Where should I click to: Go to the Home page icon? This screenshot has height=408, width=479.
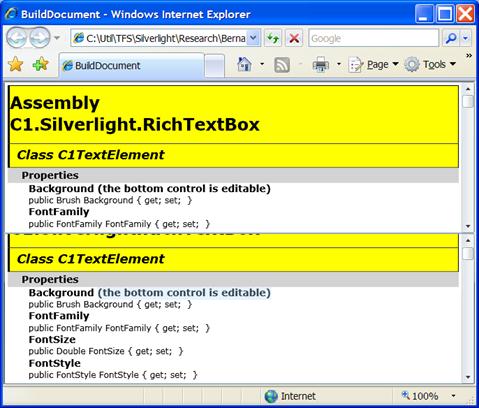(244, 64)
